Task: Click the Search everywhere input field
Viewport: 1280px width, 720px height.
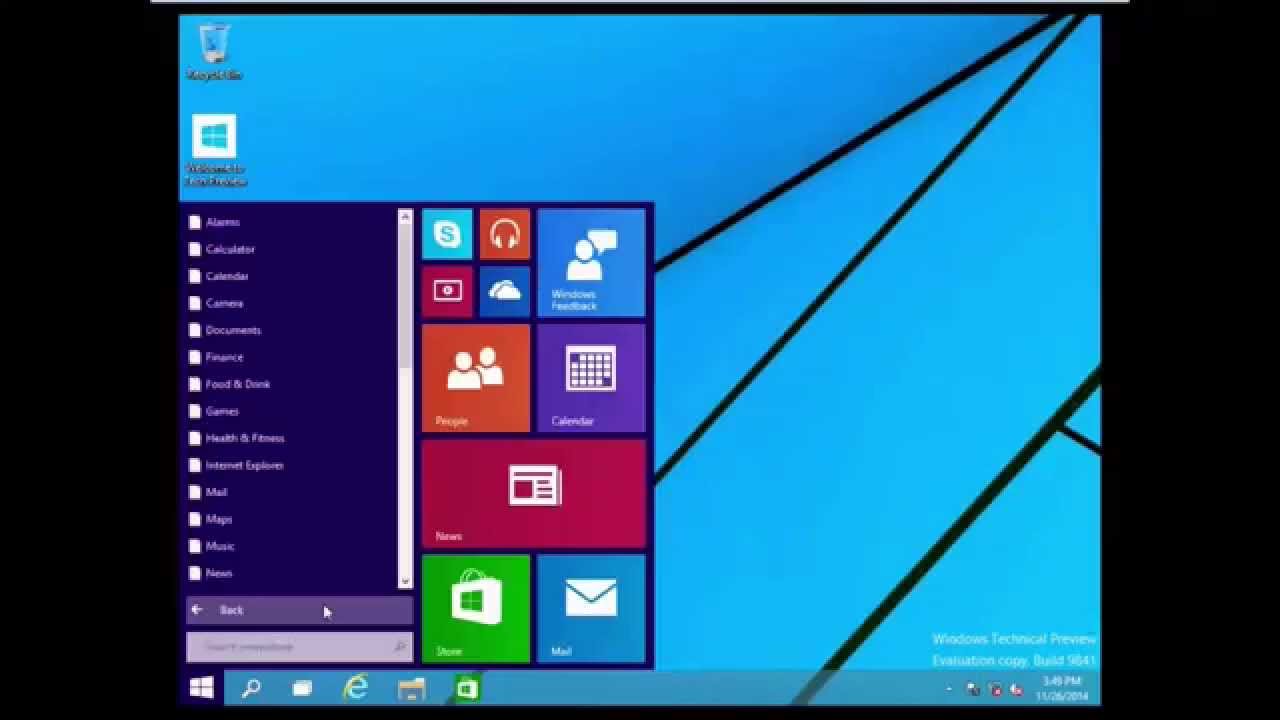Action: click(x=299, y=647)
